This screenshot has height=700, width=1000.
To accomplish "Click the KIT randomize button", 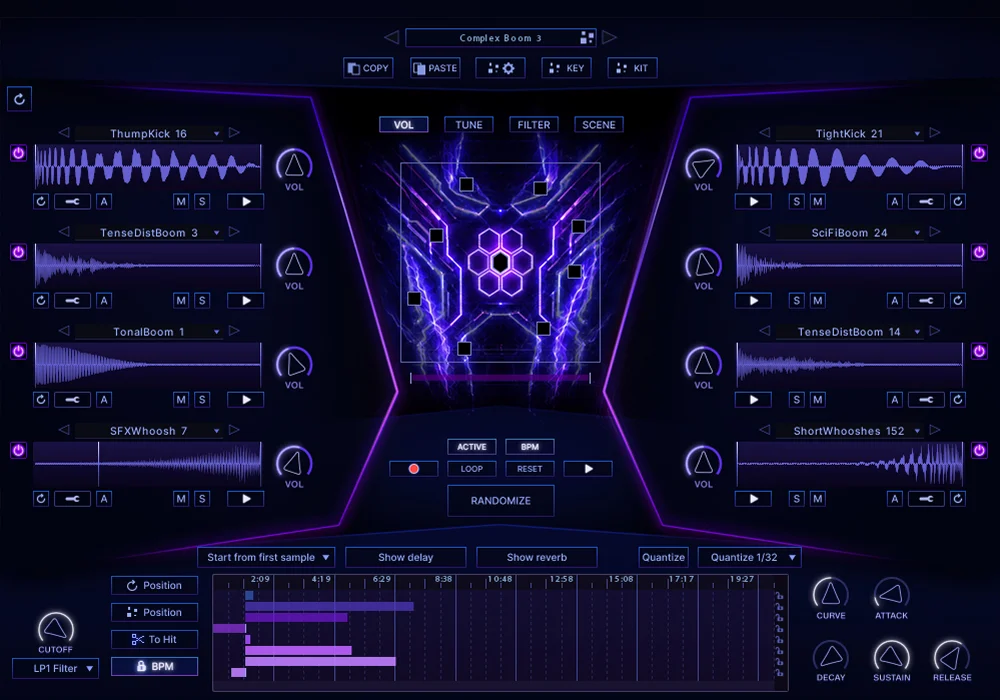I will (632, 68).
